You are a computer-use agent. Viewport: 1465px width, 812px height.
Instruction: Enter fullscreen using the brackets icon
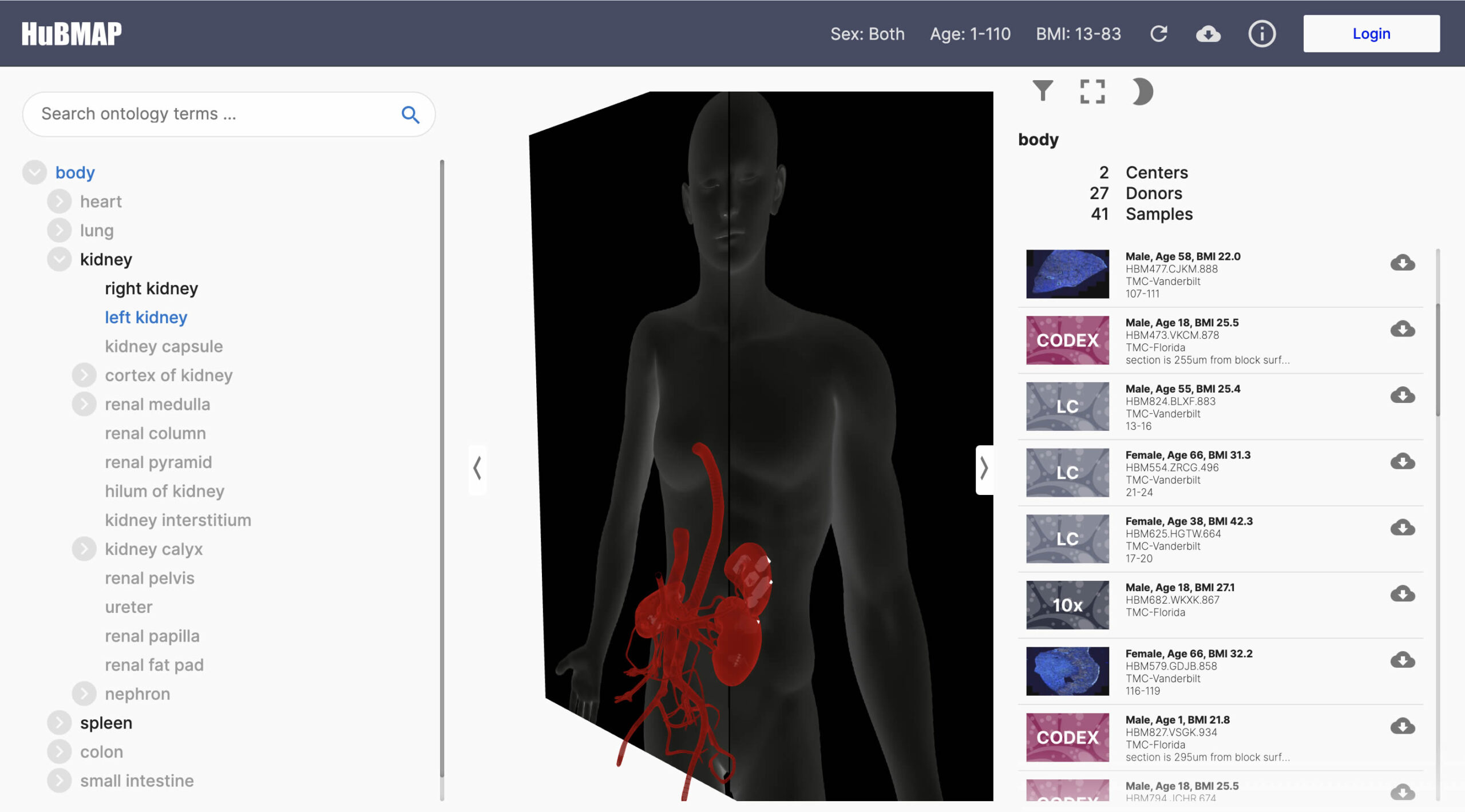[1092, 91]
